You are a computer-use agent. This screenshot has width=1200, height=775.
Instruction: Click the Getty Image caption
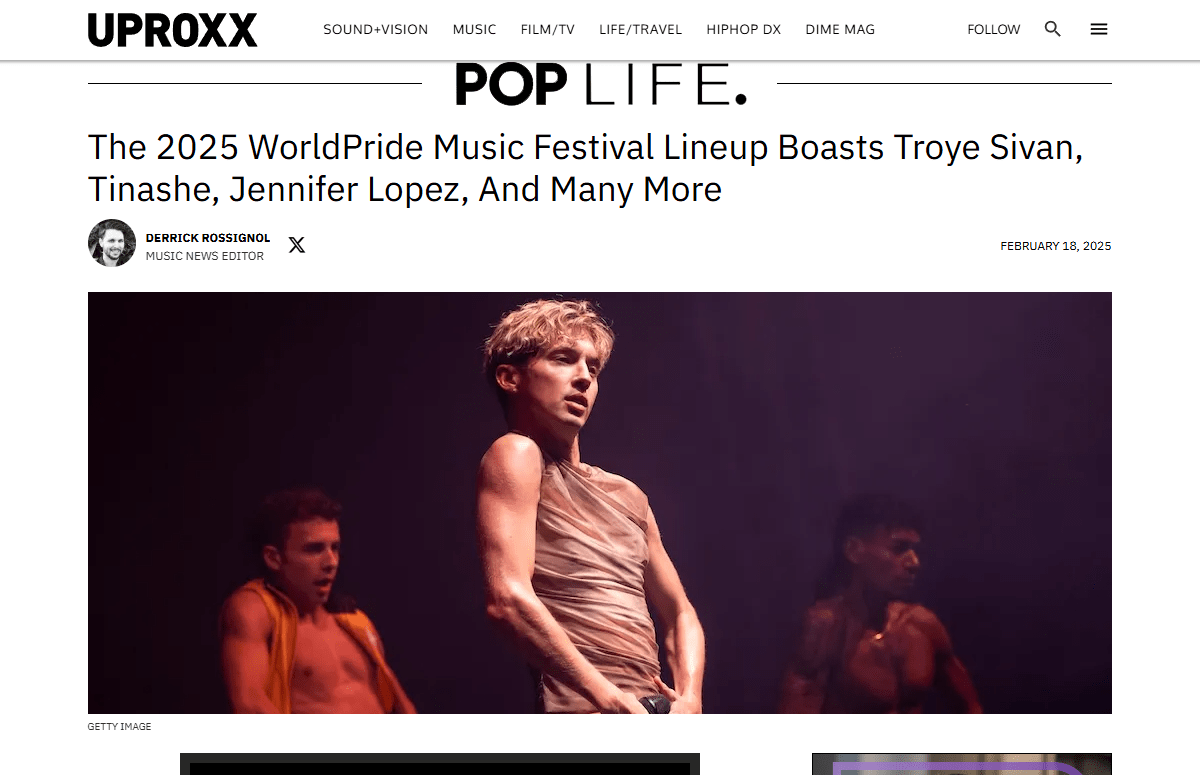119,727
